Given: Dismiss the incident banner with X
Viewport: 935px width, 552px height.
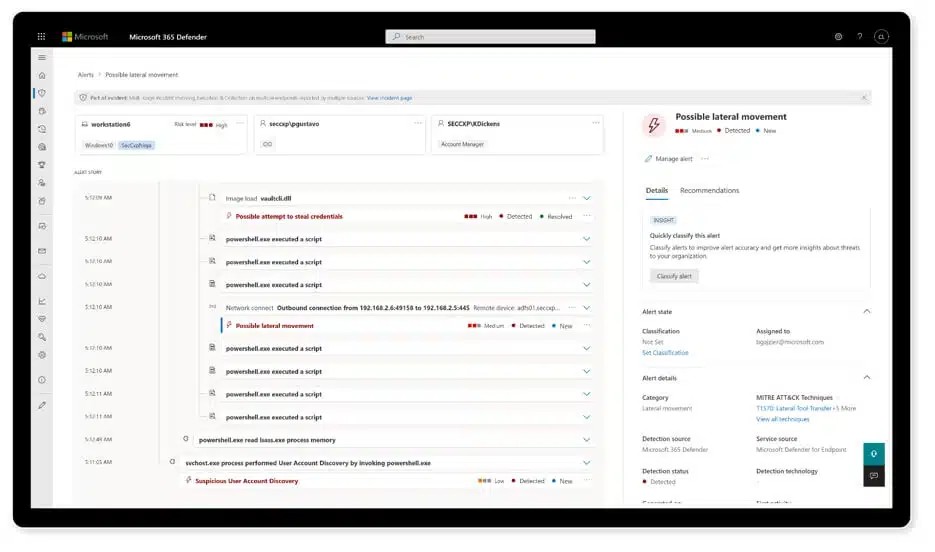Looking at the screenshot, I should pos(864,97).
